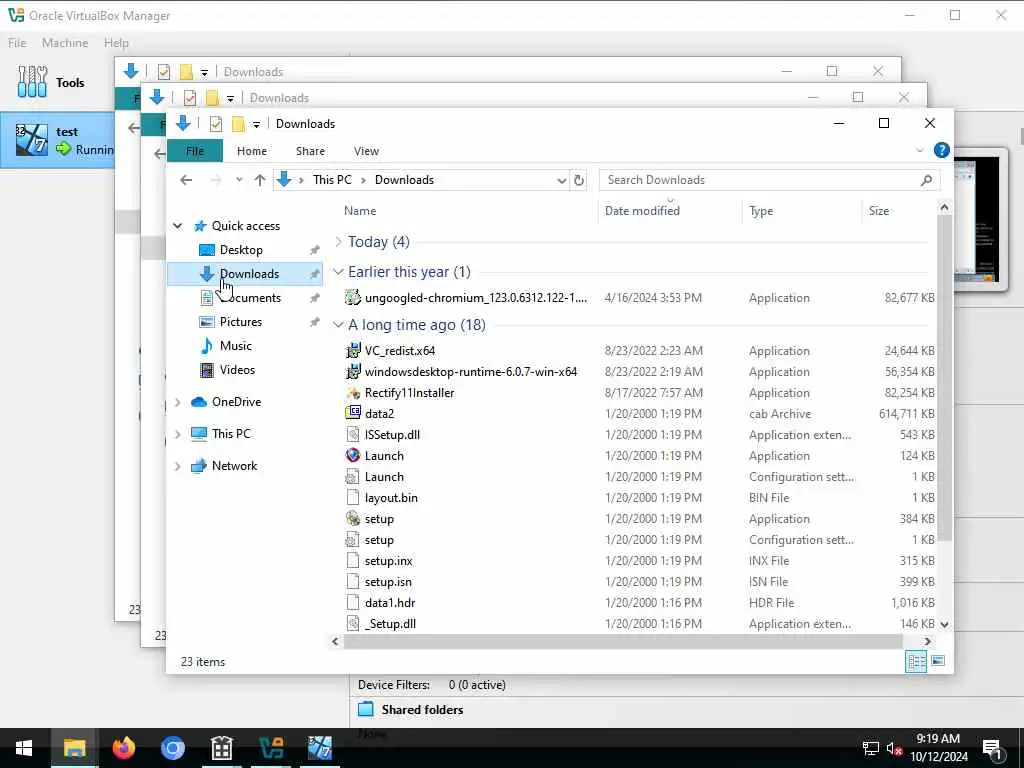Screen dimensions: 1024x768
Task: Expand the ribbon using the chevron
Action: tap(920, 150)
